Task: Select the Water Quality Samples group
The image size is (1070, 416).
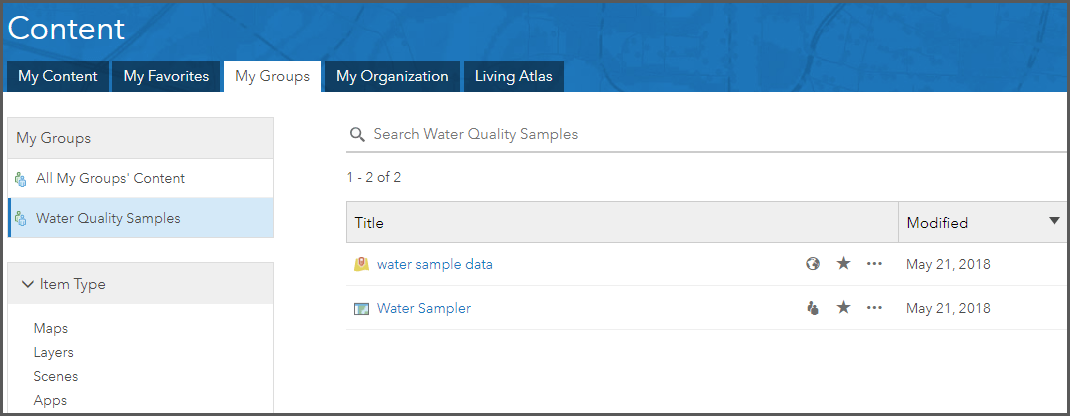Action: pos(108,218)
